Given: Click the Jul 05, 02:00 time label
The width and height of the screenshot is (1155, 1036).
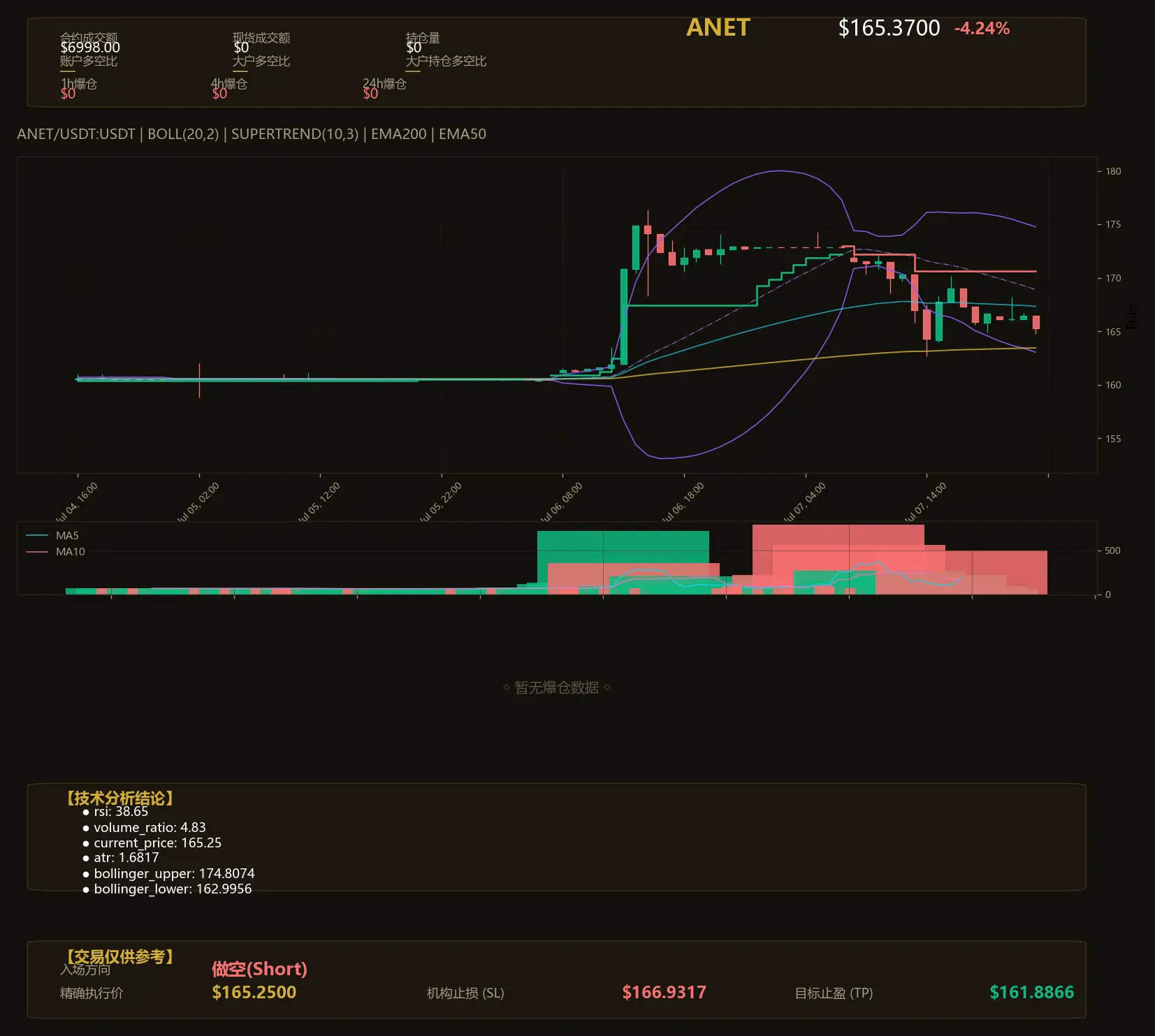Looking at the screenshot, I should click(x=198, y=502).
